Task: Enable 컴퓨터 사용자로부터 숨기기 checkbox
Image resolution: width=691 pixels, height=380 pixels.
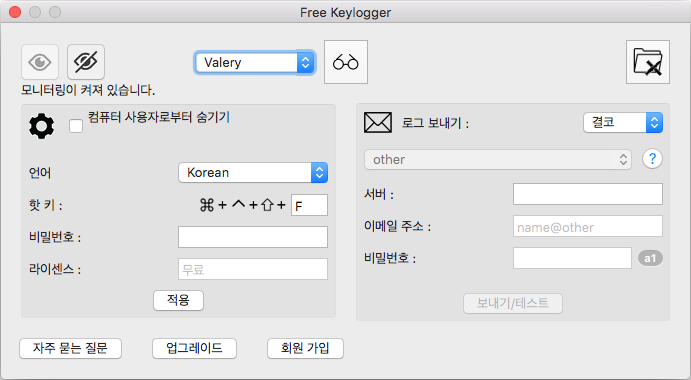Action: pyautogui.click(x=76, y=126)
